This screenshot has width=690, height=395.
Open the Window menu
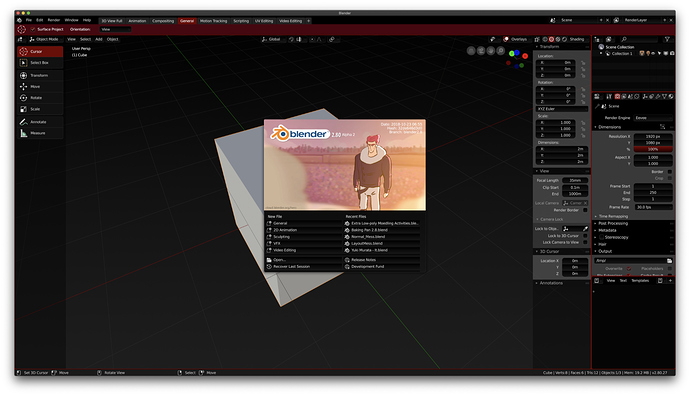(x=71, y=20)
